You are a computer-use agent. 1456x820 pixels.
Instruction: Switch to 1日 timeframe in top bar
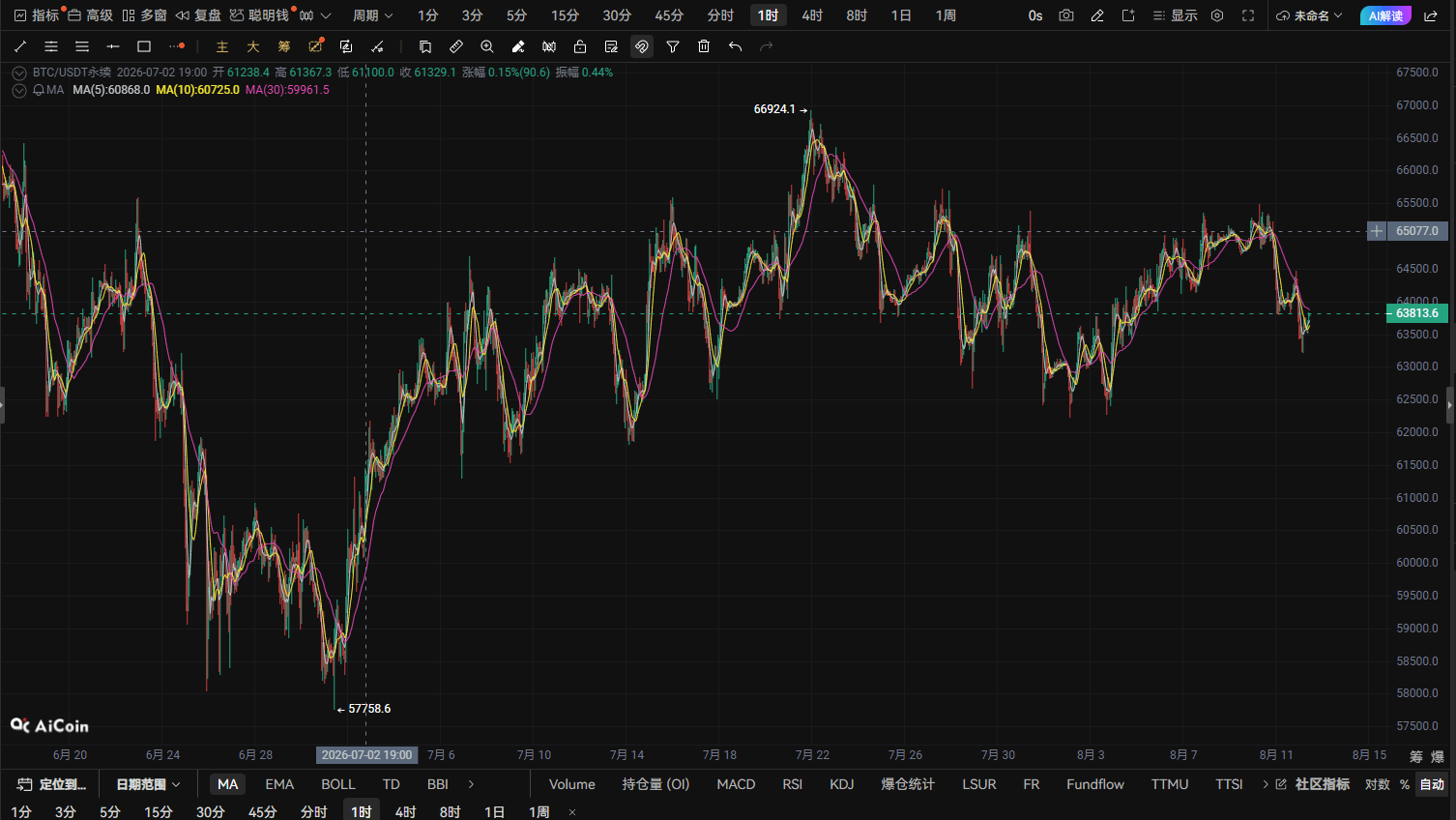[x=901, y=15]
